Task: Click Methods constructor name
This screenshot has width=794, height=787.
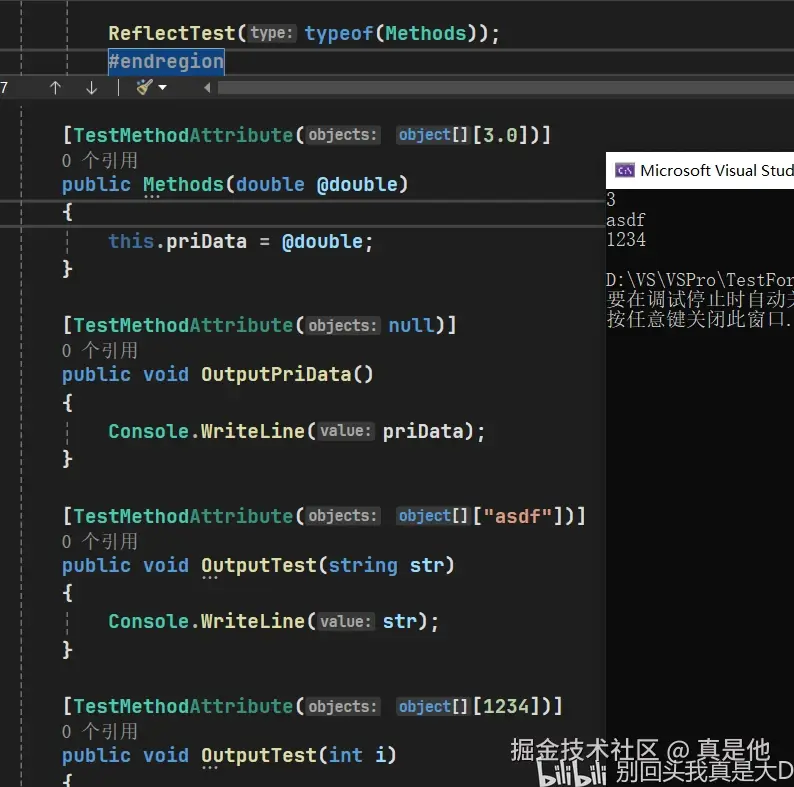Action: (x=183, y=184)
